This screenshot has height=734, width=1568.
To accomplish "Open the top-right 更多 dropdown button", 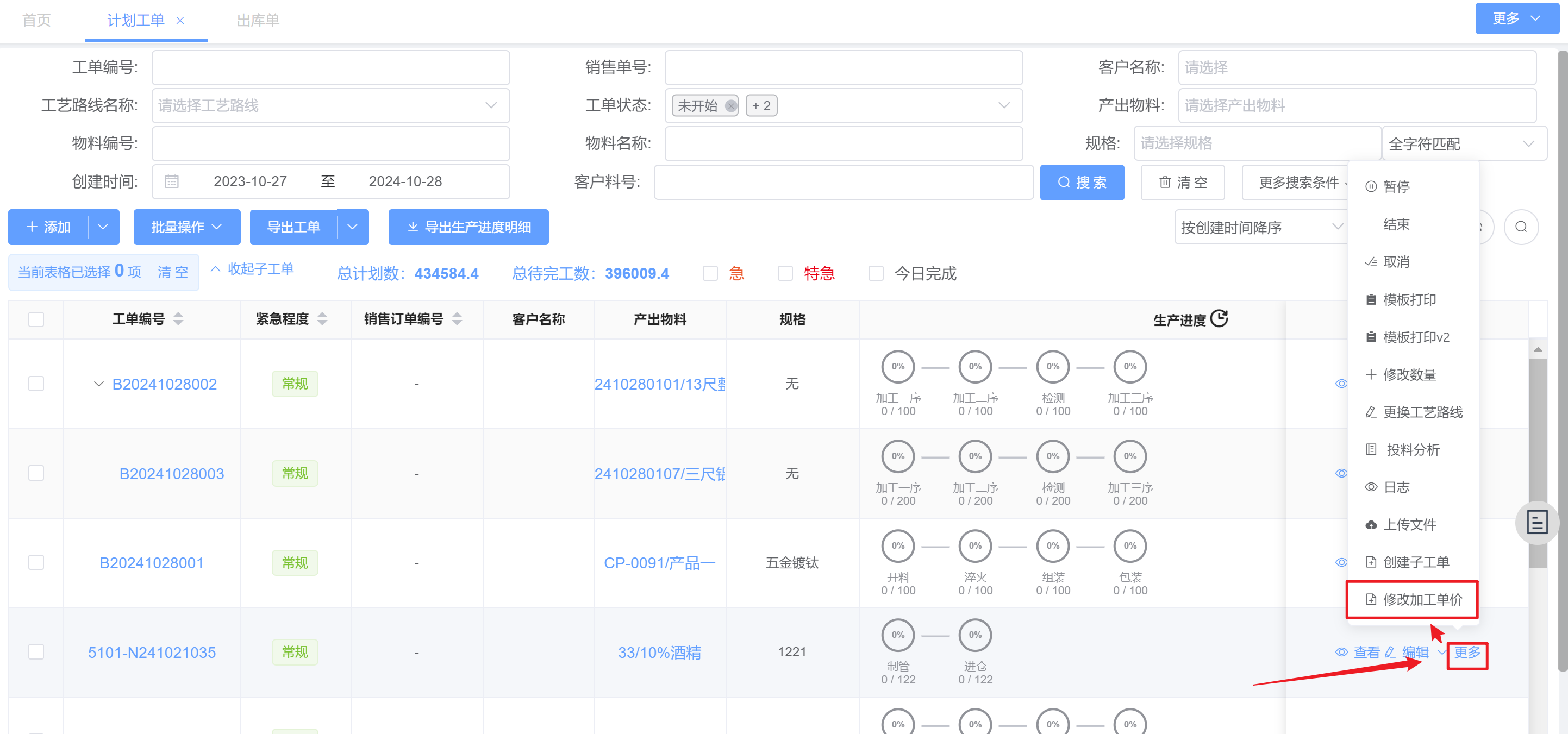I will 1516,18.
